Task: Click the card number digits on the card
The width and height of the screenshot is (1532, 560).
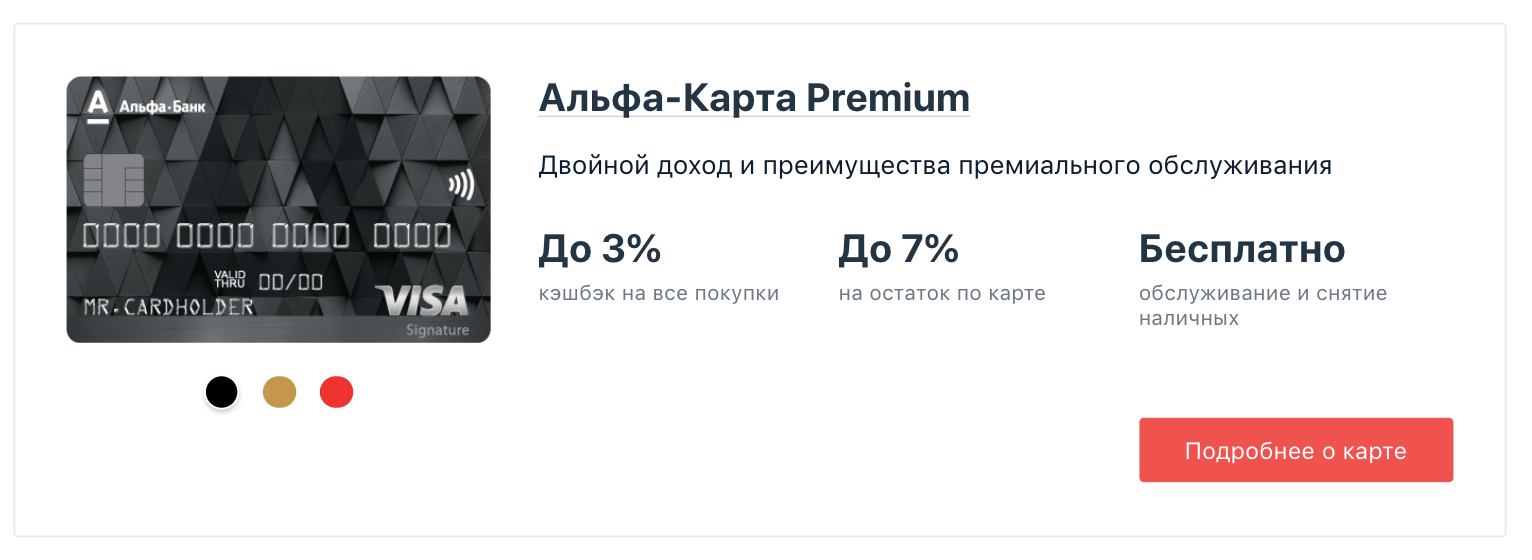Action: click(266, 236)
